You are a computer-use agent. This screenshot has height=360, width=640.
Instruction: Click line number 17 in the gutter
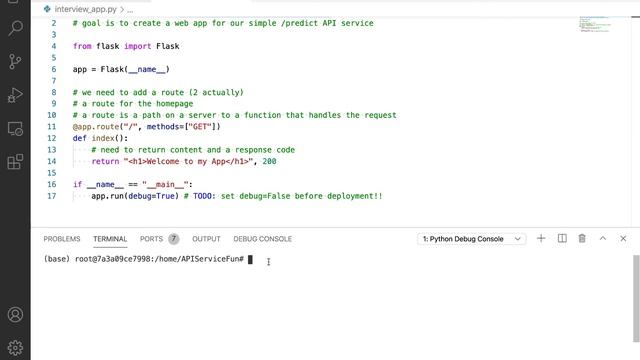click(52, 196)
